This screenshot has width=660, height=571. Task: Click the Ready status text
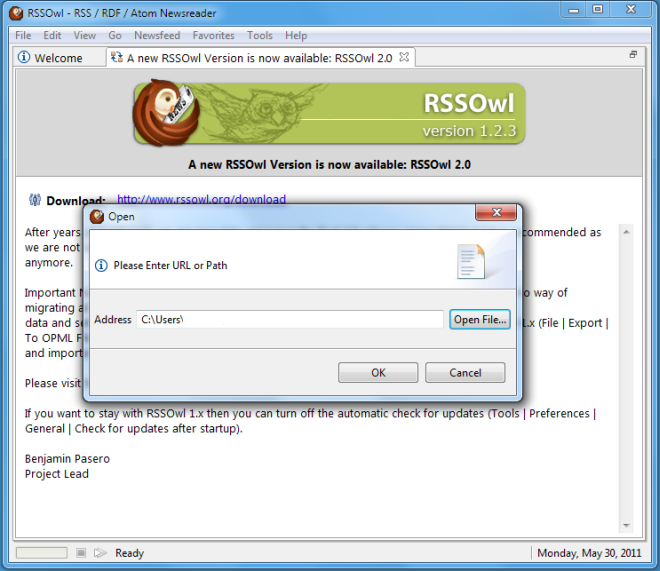(x=130, y=553)
